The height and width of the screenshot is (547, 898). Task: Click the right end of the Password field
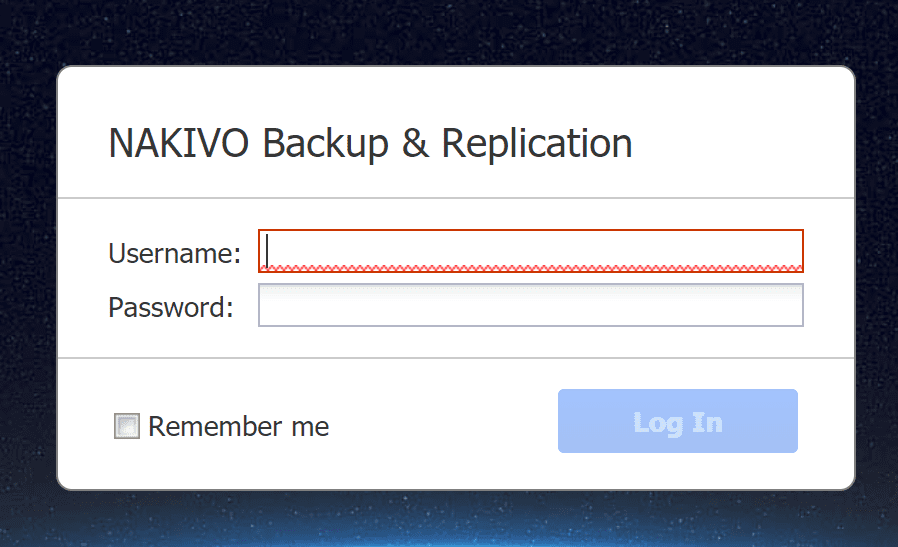tap(790, 305)
